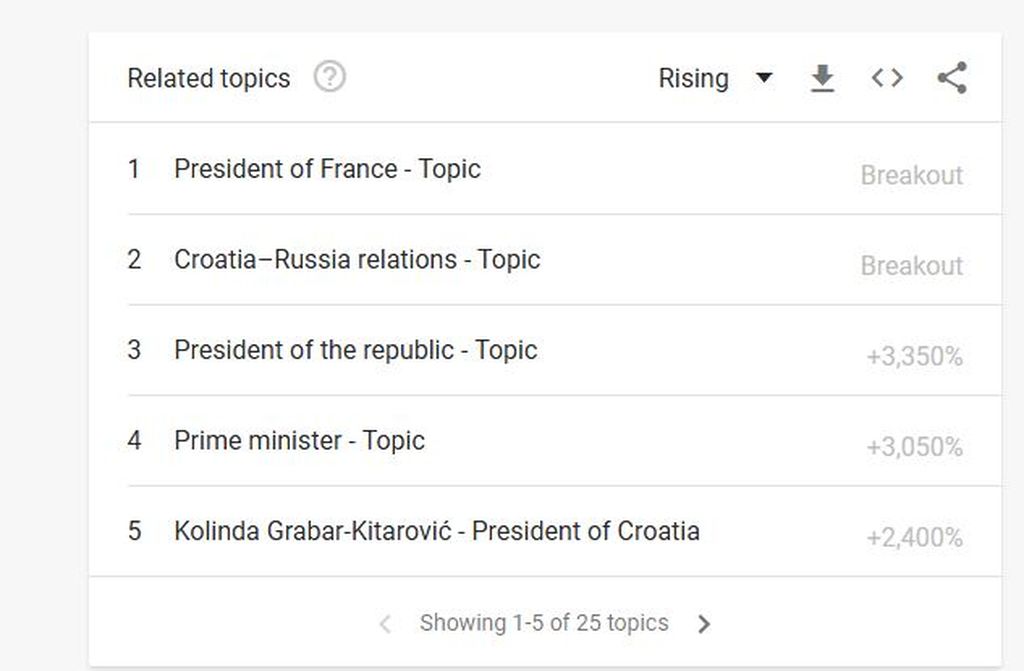
Task: Click the download icon to export topics data
Action: tap(822, 78)
